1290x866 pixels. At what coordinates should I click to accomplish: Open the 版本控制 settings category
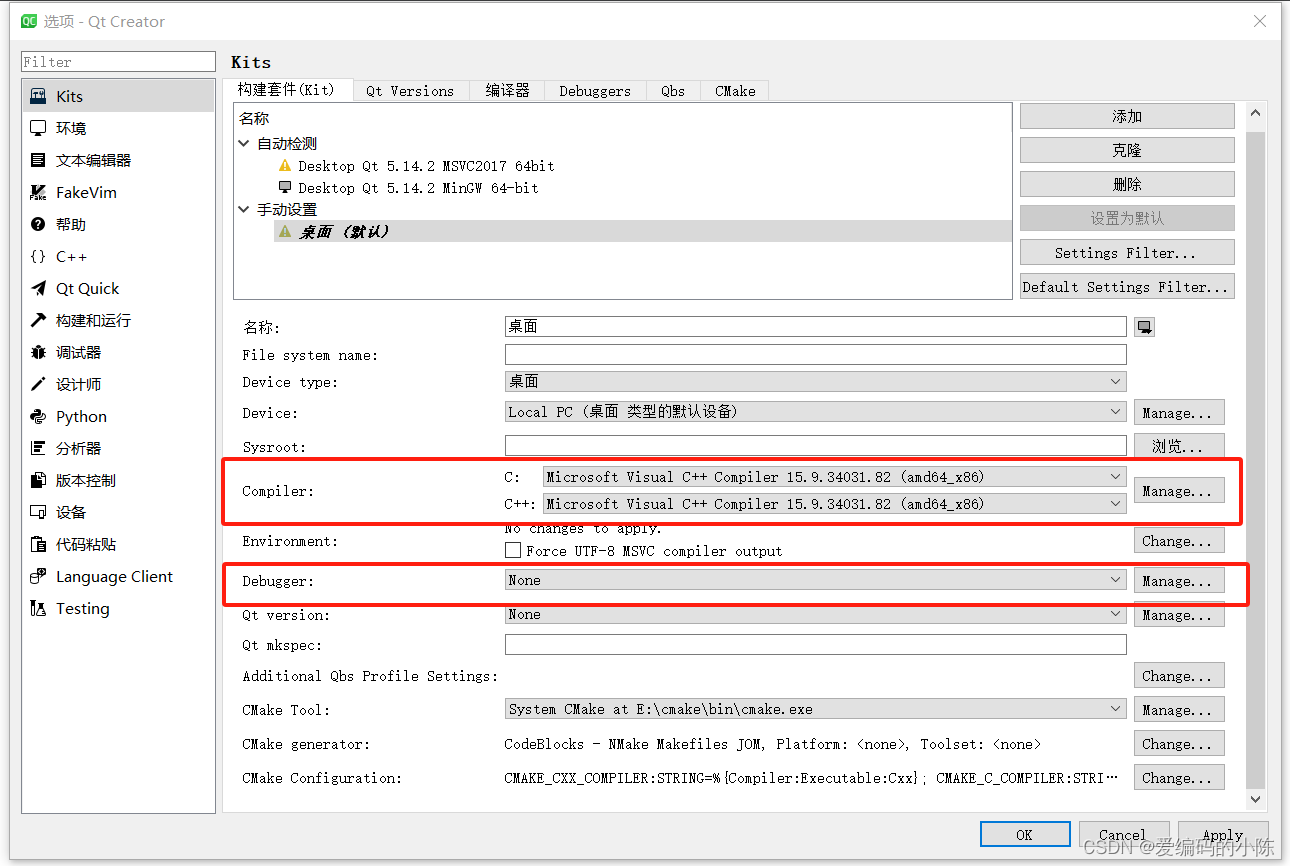click(x=118, y=480)
